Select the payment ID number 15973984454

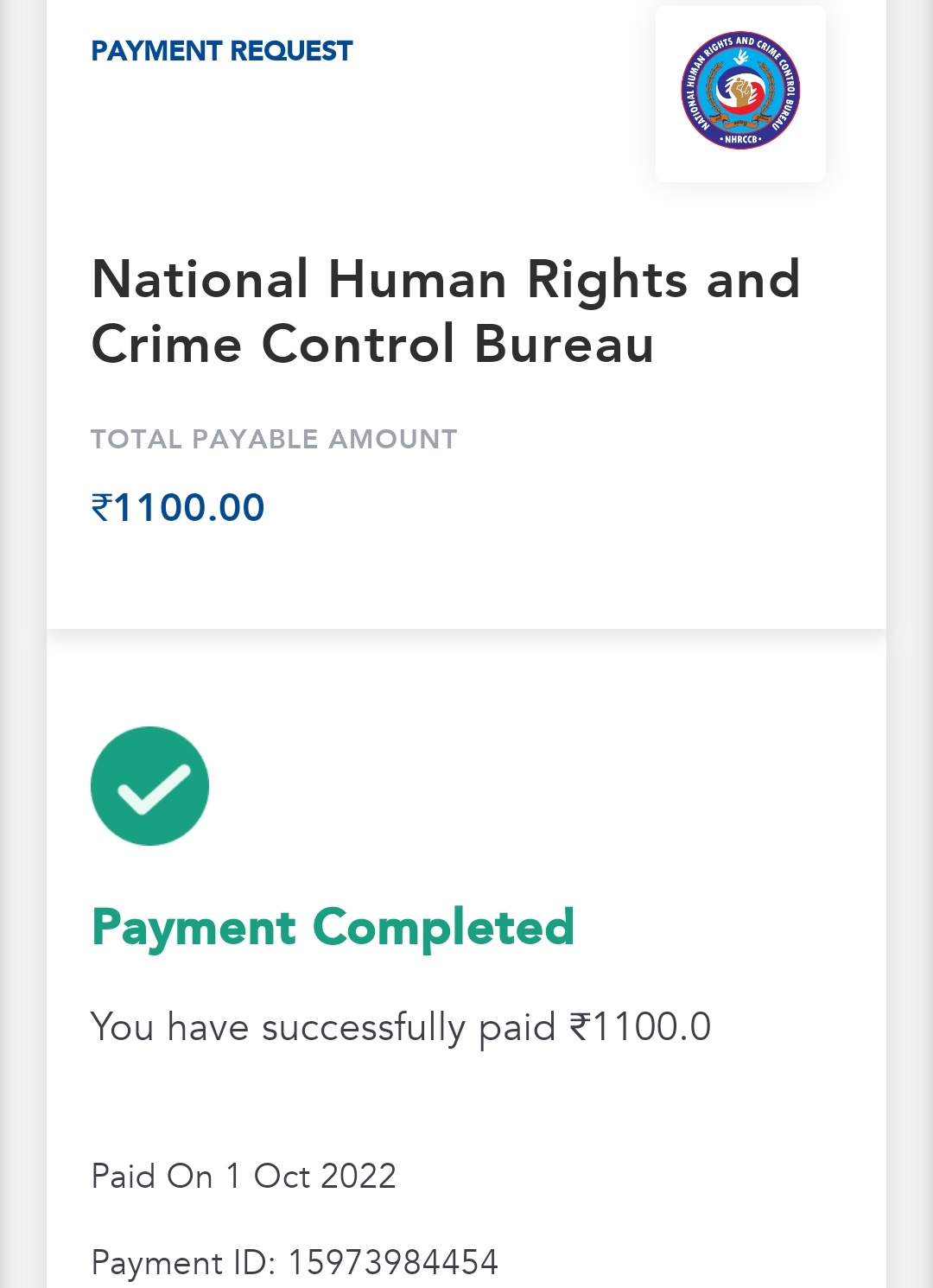click(x=393, y=1262)
